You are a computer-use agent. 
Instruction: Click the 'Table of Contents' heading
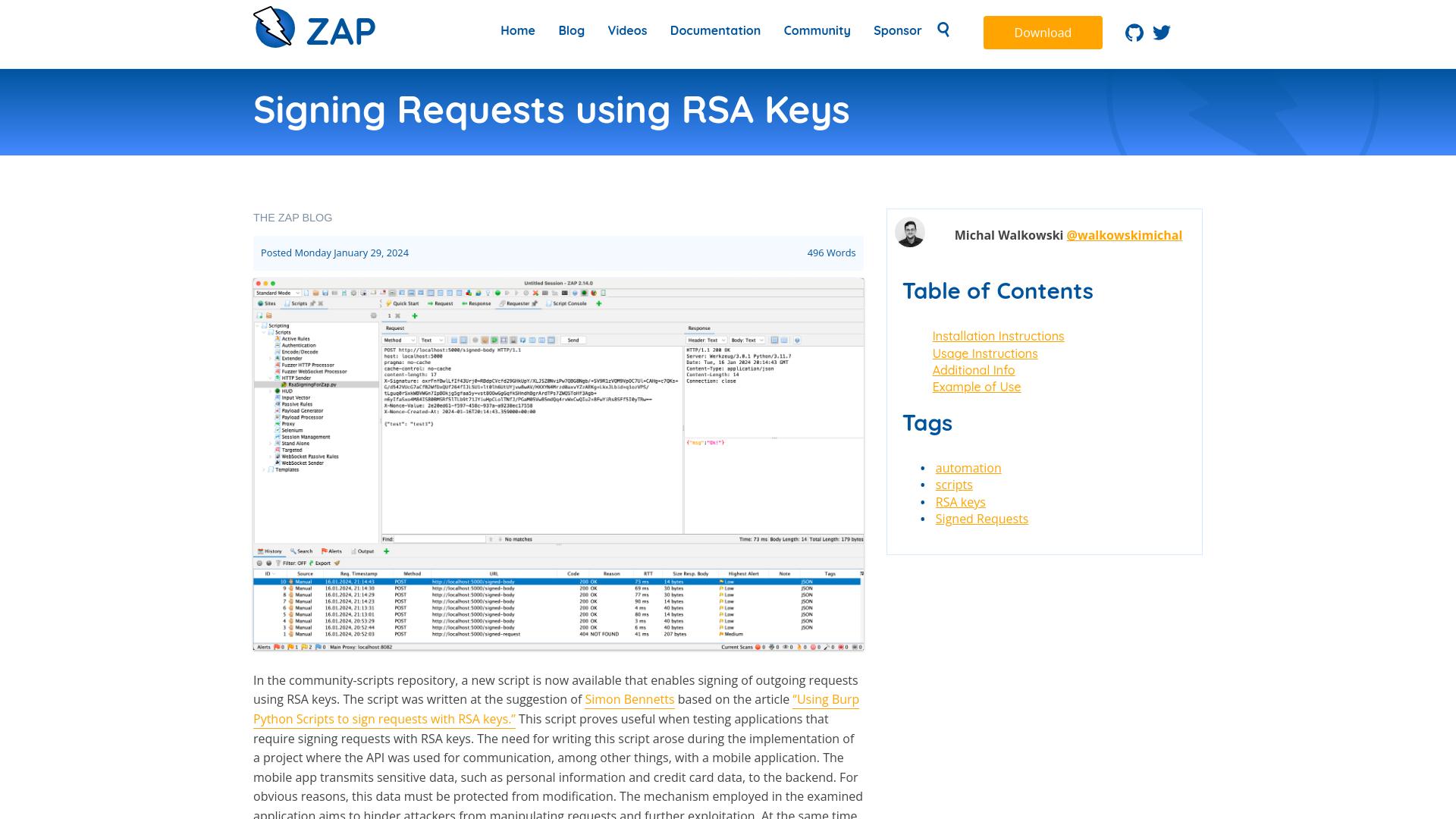click(998, 290)
